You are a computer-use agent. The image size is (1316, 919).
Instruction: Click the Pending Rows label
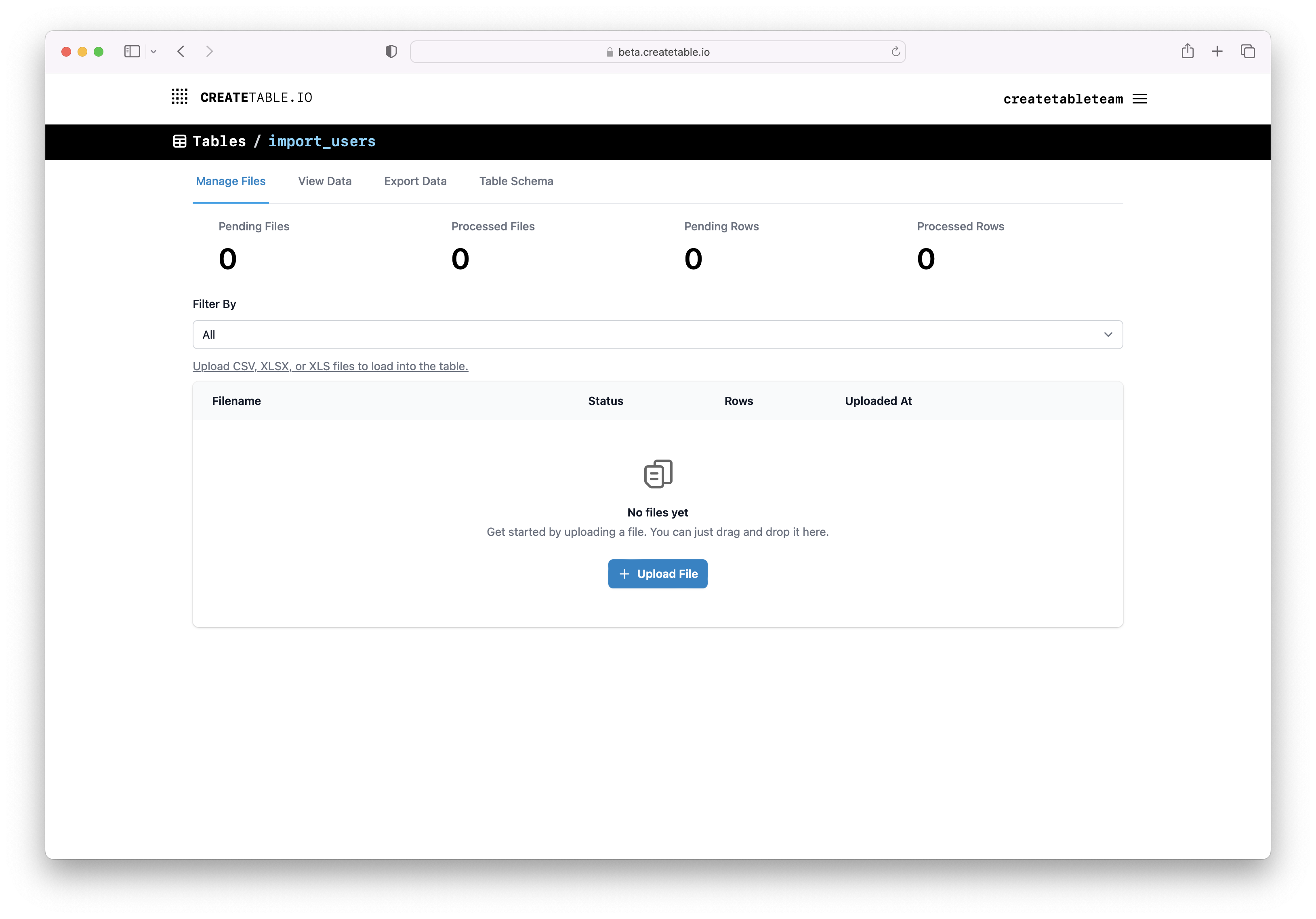(721, 226)
